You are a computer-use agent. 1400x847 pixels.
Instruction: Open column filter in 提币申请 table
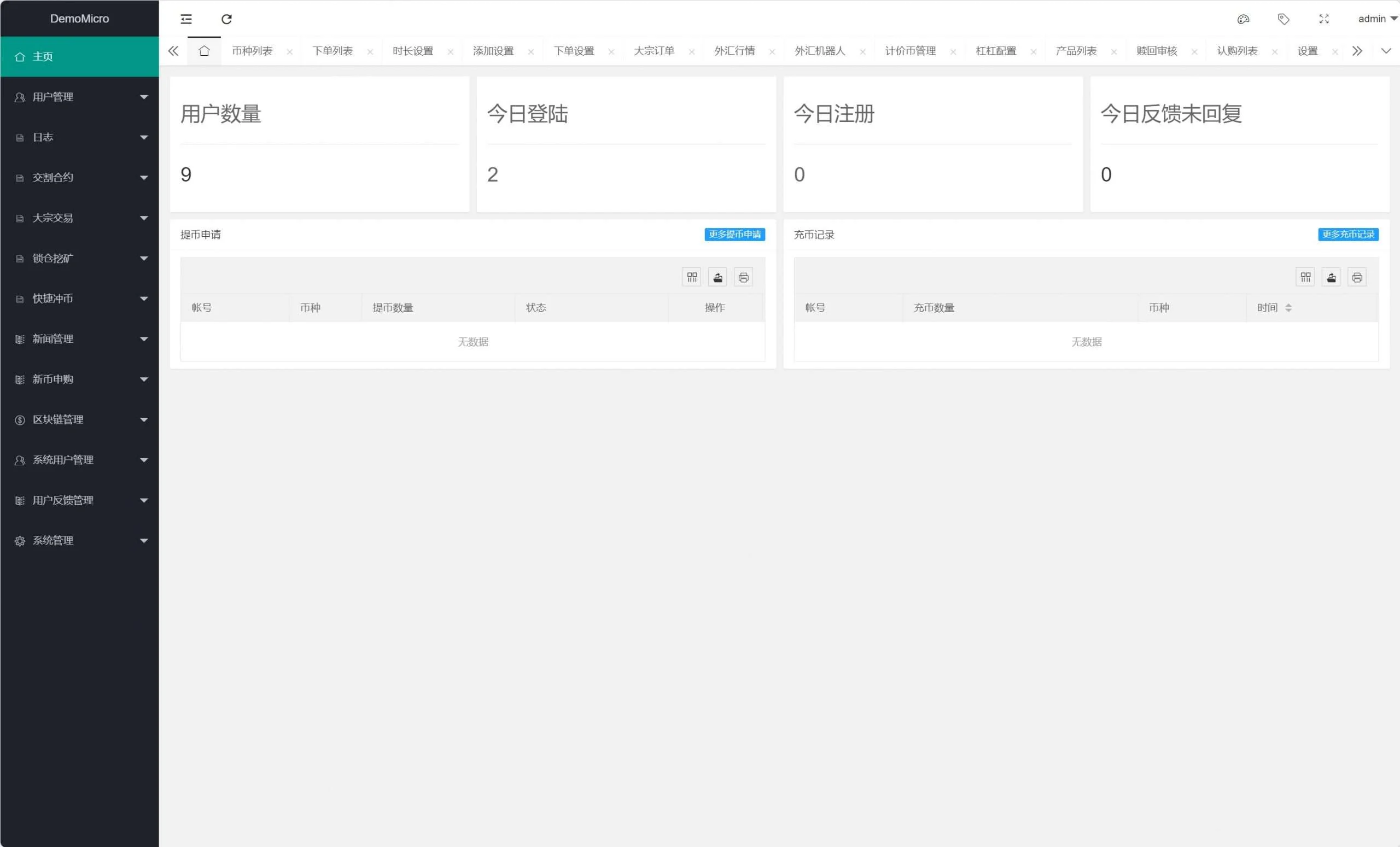(691, 277)
